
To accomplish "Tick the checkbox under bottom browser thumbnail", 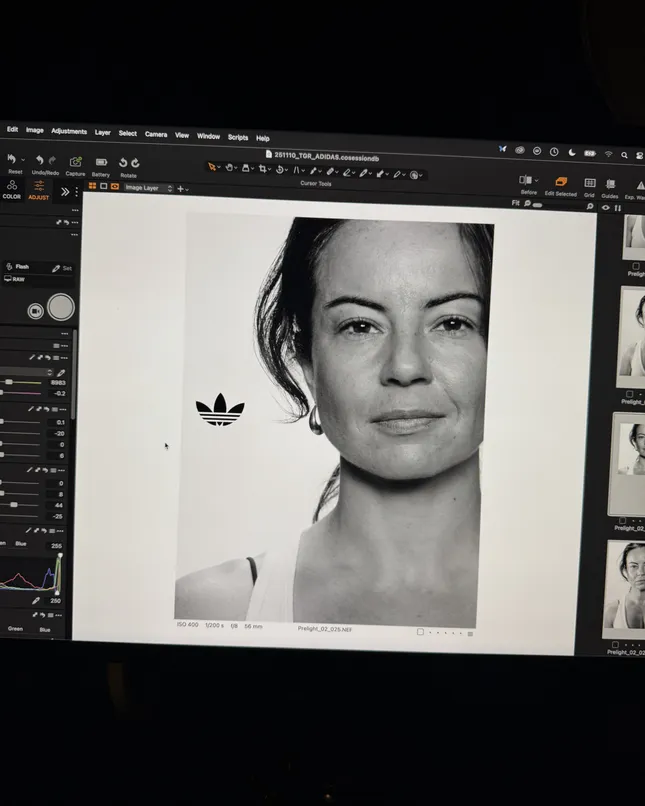I will tap(615, 644).
